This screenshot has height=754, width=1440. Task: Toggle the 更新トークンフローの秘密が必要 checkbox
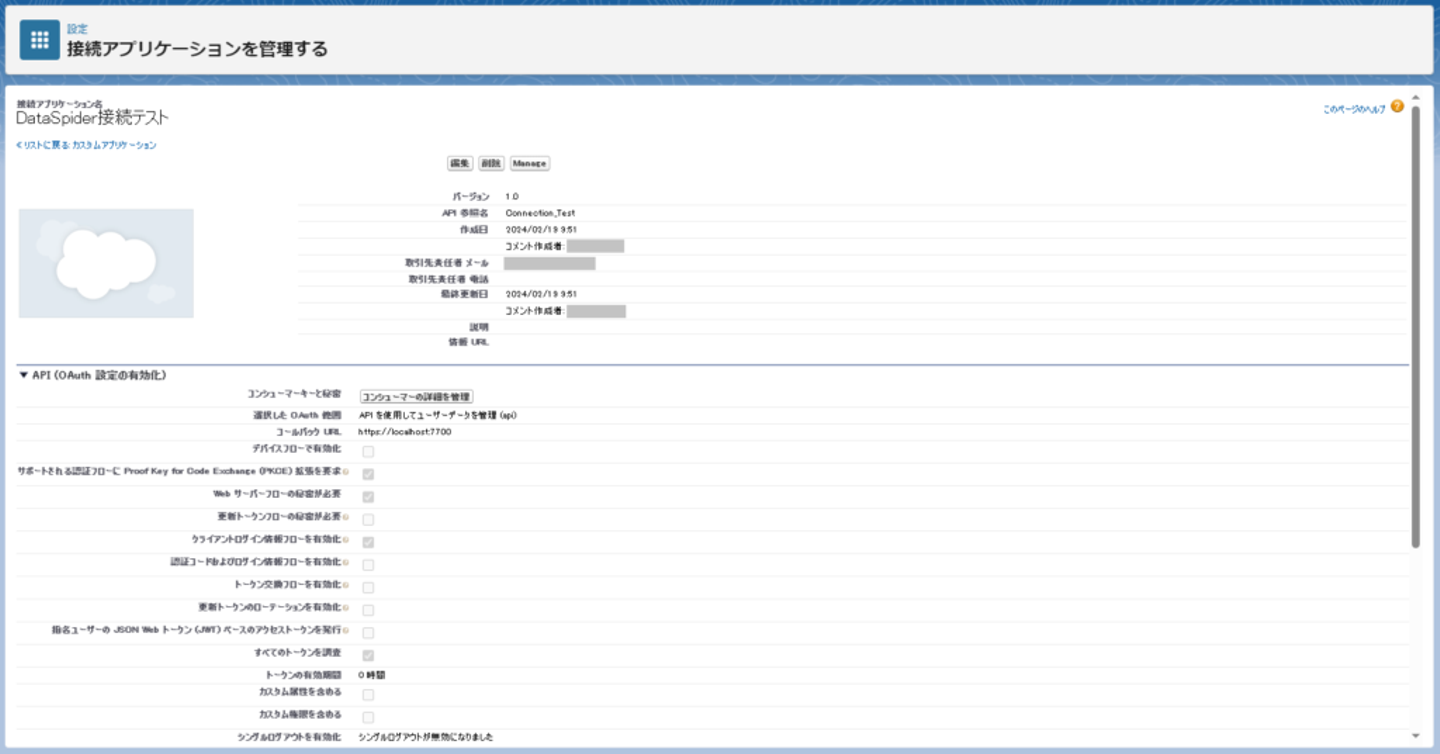[368, 519]
